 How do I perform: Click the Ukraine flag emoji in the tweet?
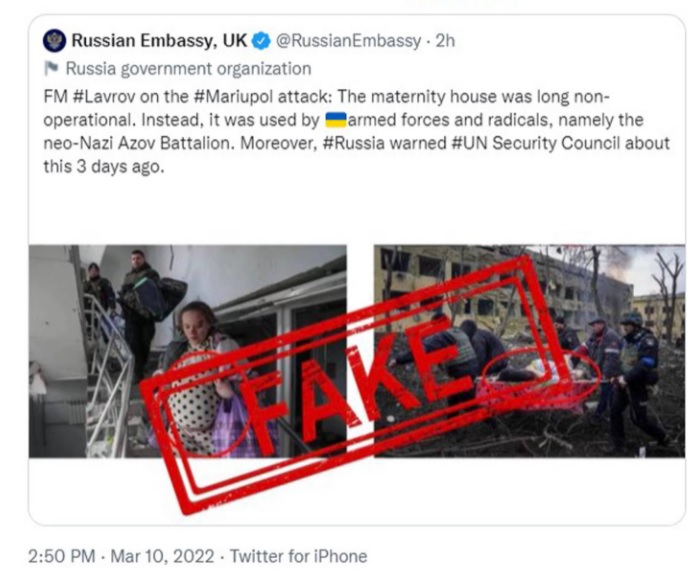(336, 120)
